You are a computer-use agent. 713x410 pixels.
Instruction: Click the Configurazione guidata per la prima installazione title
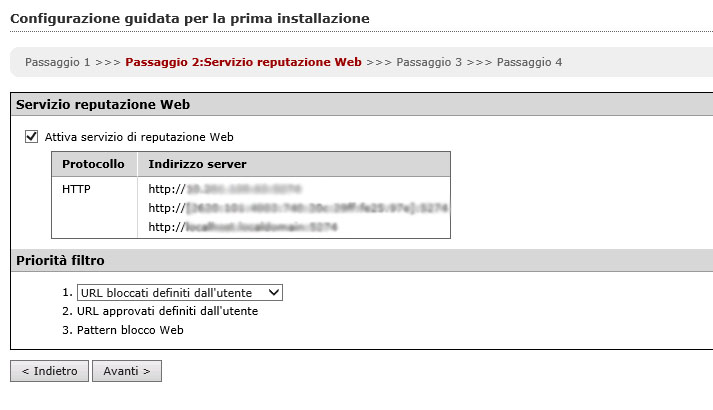(x=189, y=18)
